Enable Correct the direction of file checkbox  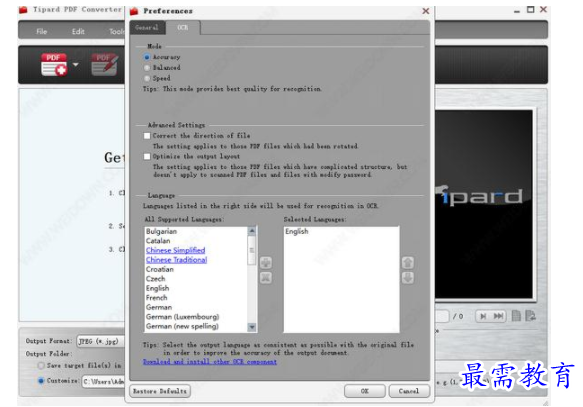coord(147,136)
